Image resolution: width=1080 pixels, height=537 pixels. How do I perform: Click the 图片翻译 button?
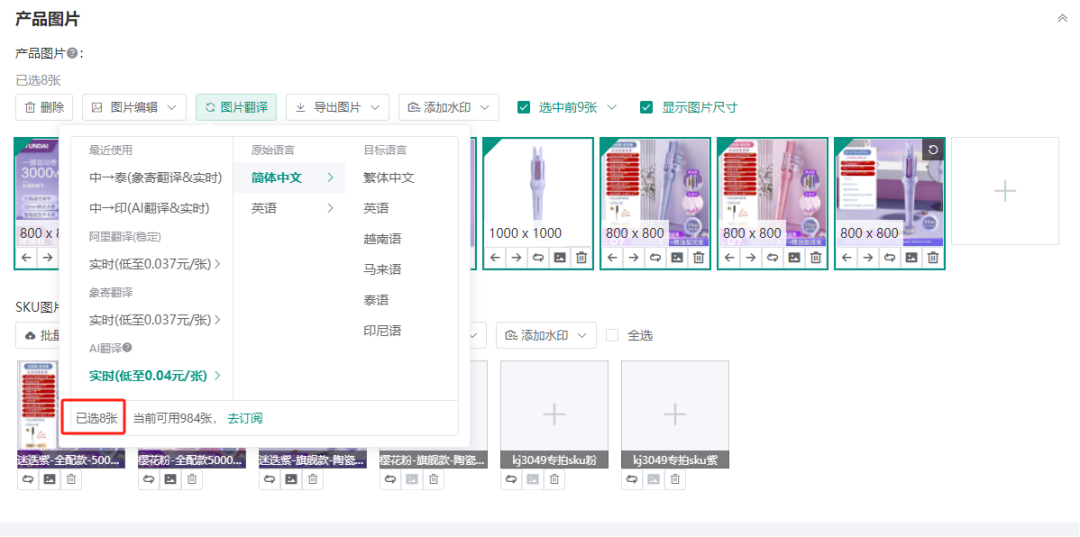coord(236,107)
